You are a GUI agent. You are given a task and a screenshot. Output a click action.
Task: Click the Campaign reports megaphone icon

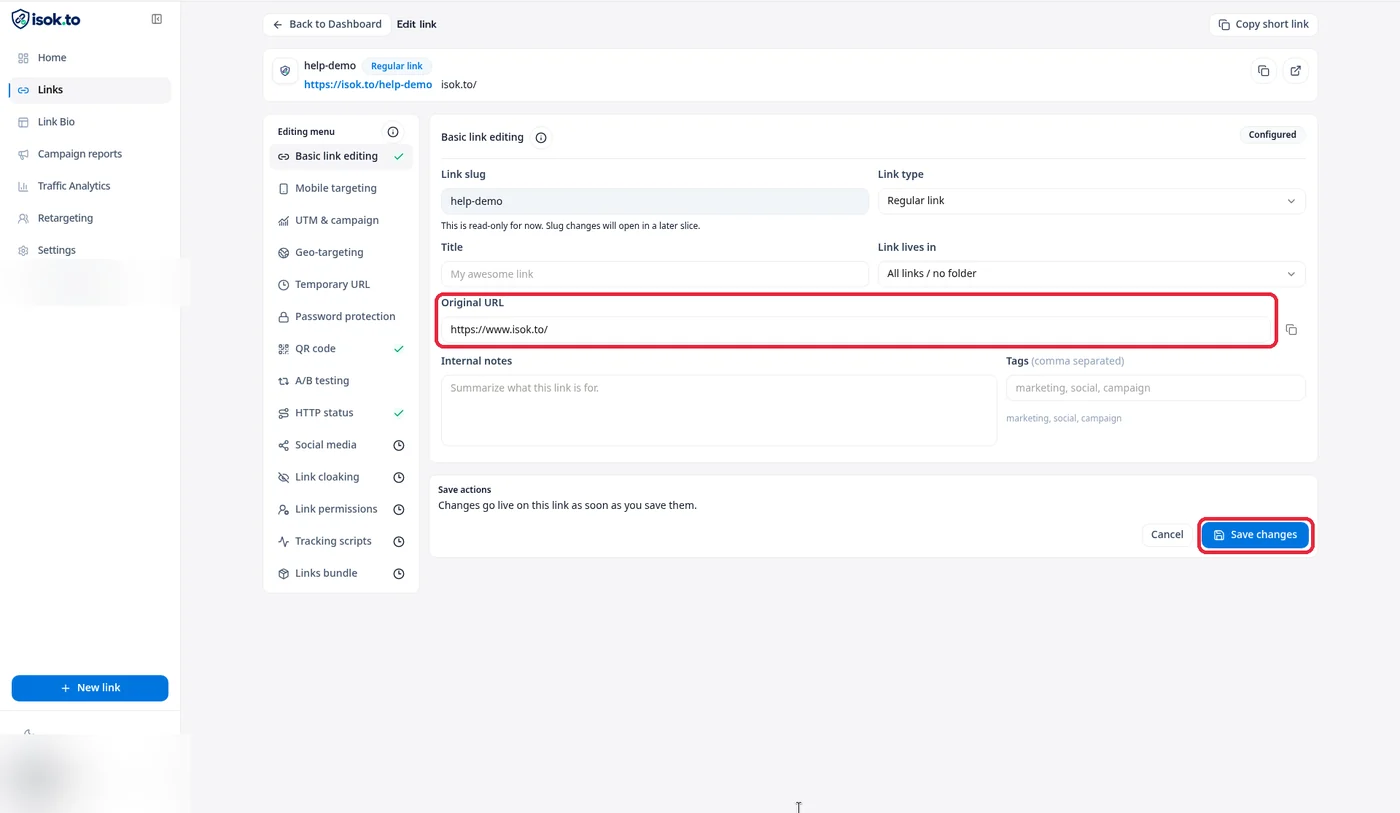tap(24, 154)
